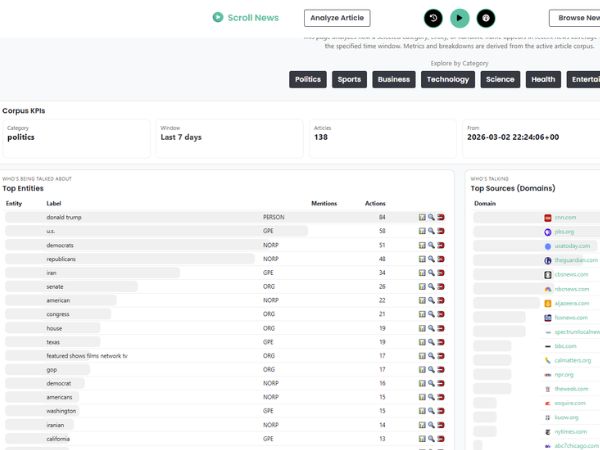Open the esquire.com source link
The width and height of the screenshot is (600, 450).
tap(570, 403)
